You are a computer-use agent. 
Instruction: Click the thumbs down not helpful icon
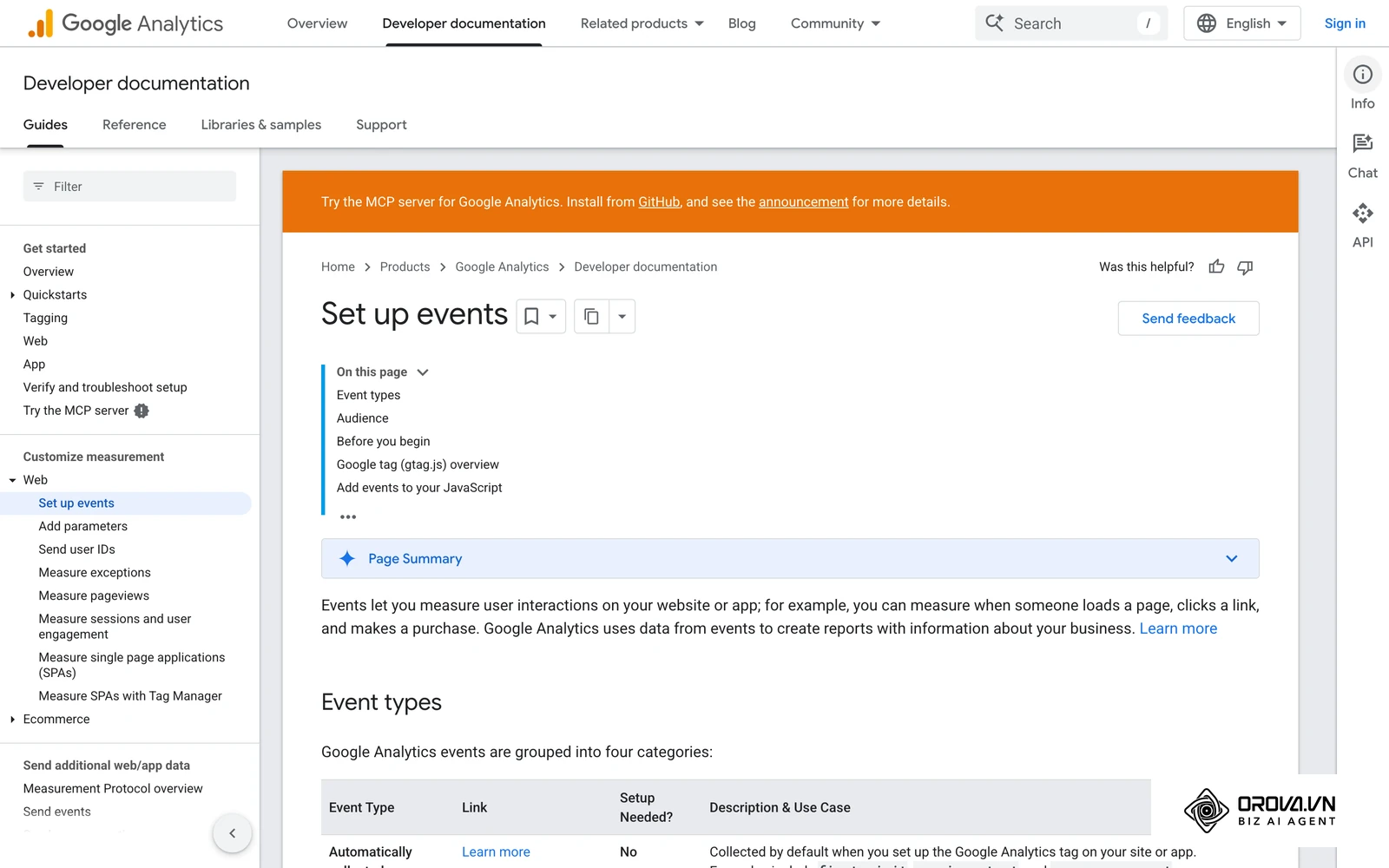[x=1245, y=267]
